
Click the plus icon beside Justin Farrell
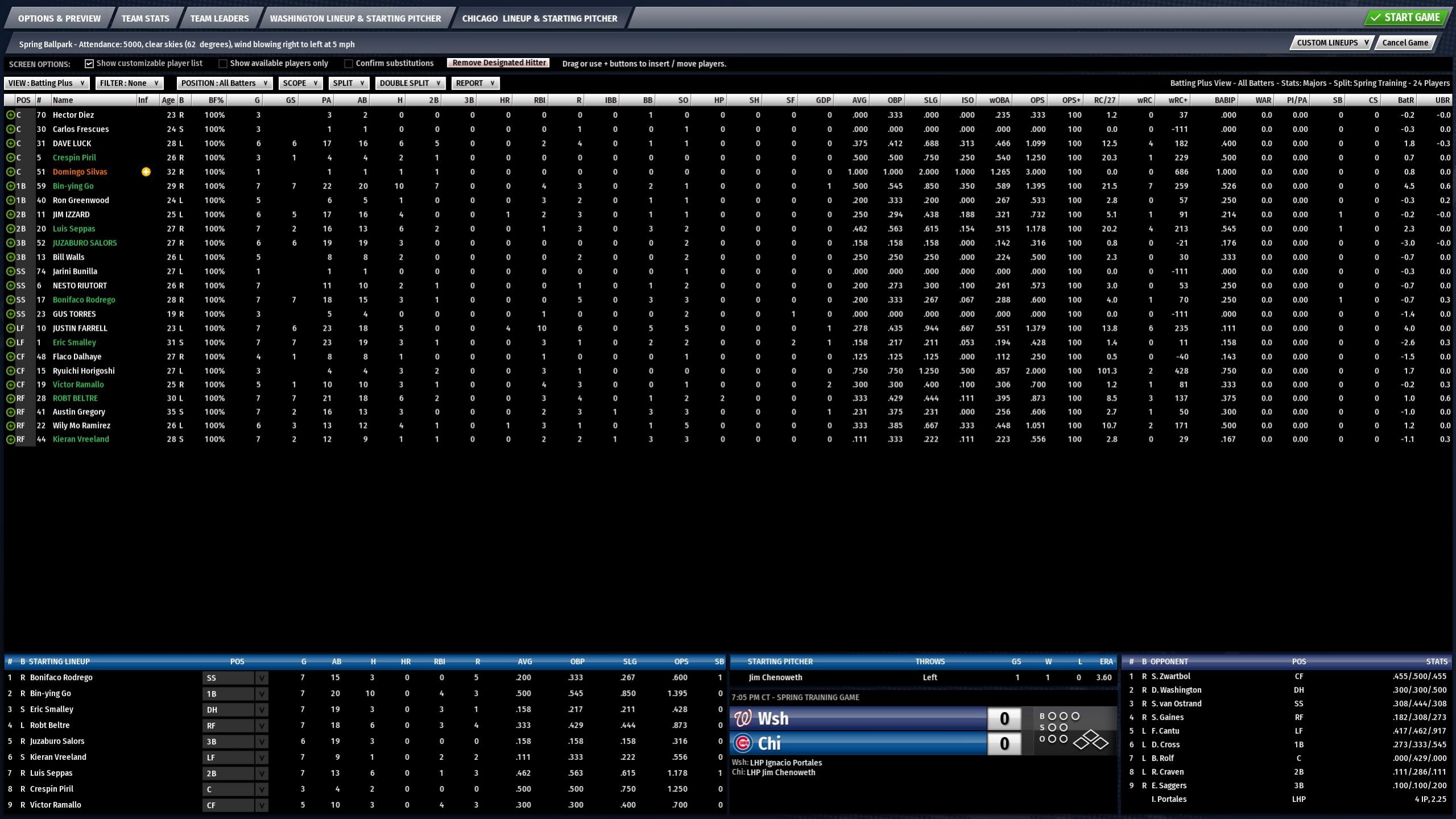click(x=10, y=328)
